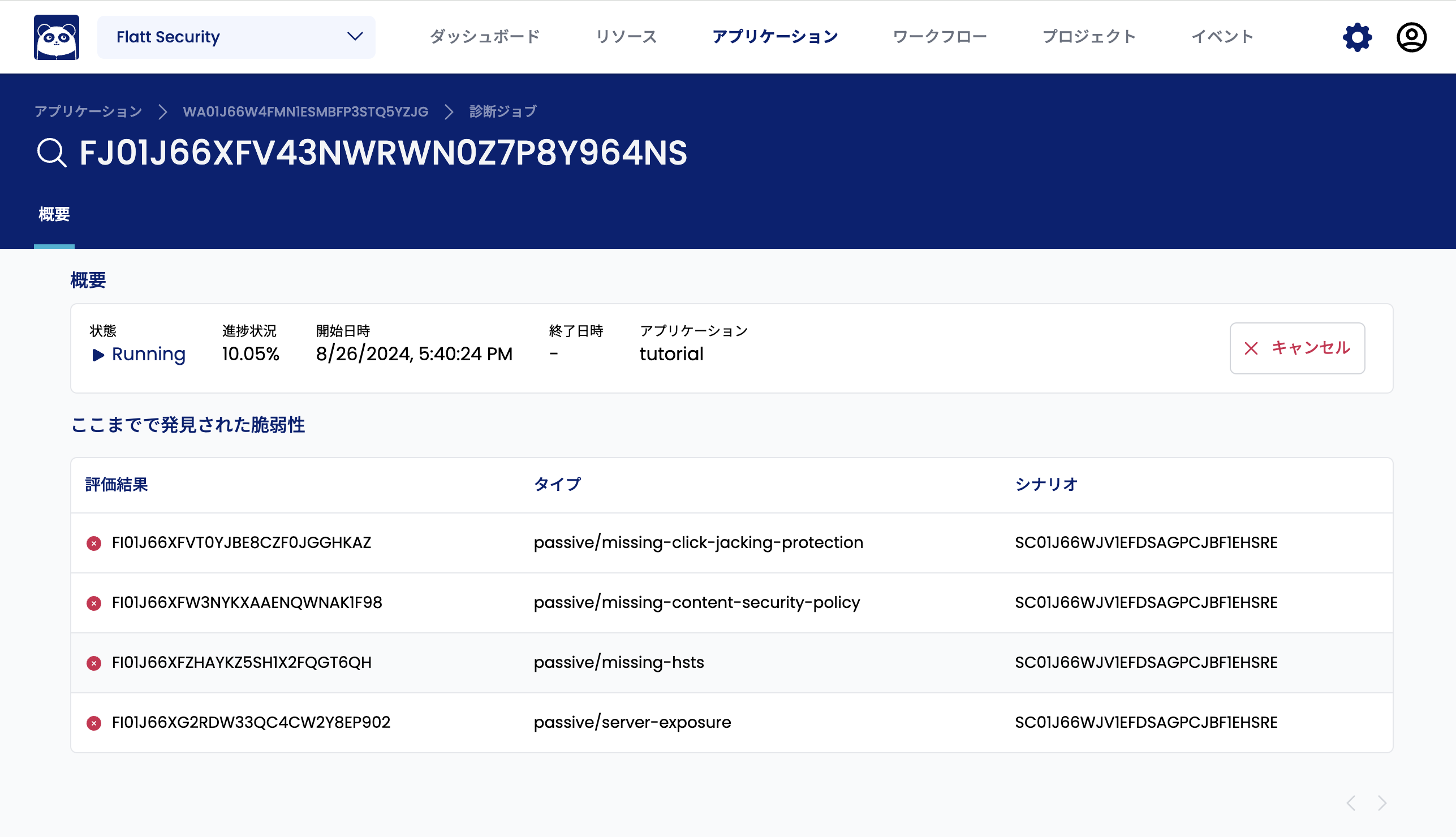Open finding FI01J66XFZHAYKZ5SH1X2FQGT6QH
This screenshot has width=1456, height=837.
[242, 662]
